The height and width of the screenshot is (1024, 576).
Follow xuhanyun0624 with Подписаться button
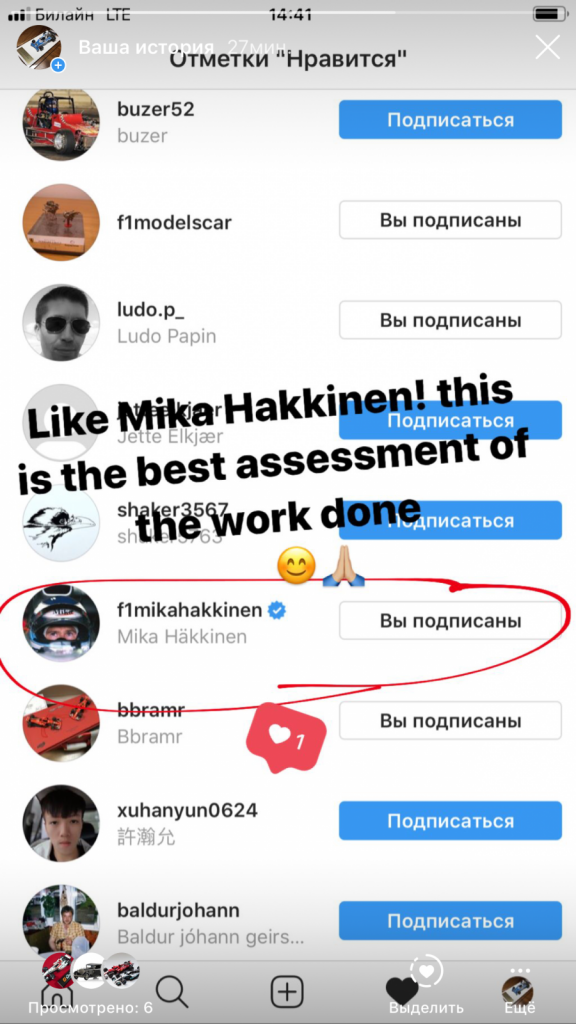coord(450,821)
